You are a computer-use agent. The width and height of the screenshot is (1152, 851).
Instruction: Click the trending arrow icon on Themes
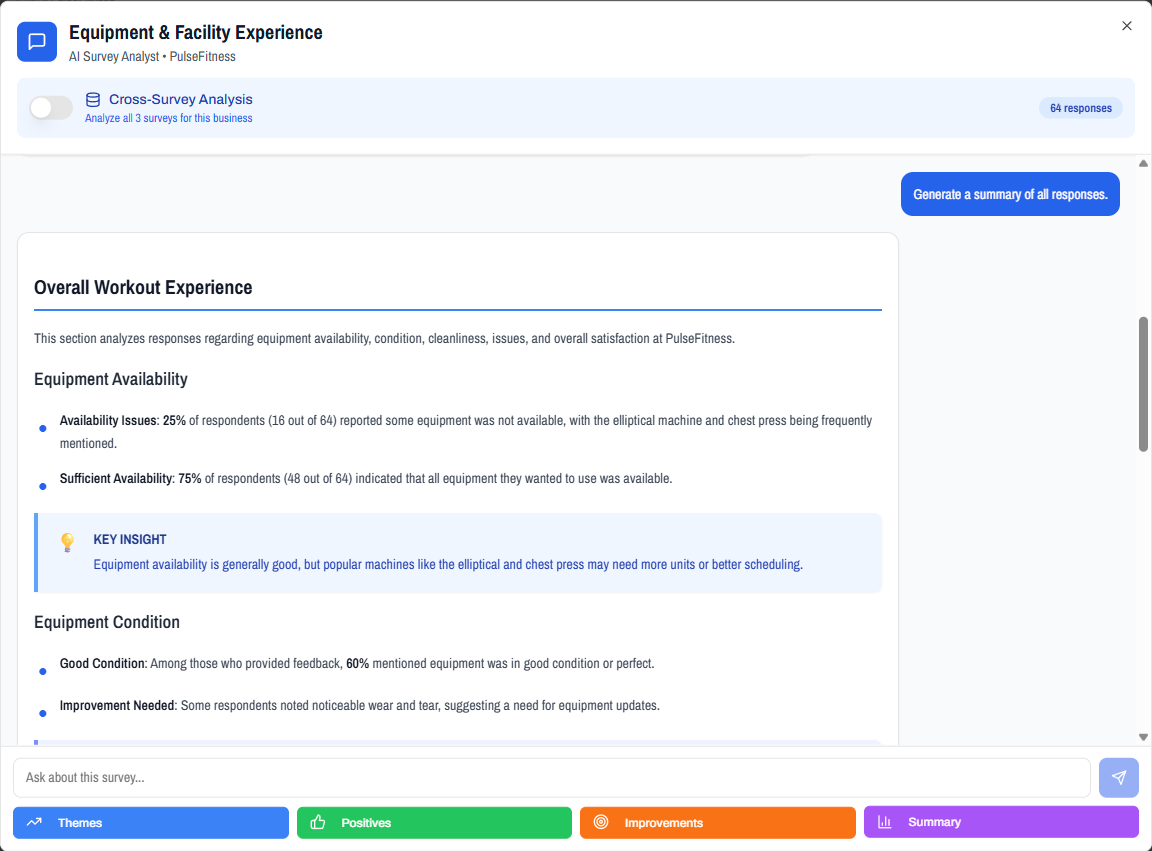[34, 822]
